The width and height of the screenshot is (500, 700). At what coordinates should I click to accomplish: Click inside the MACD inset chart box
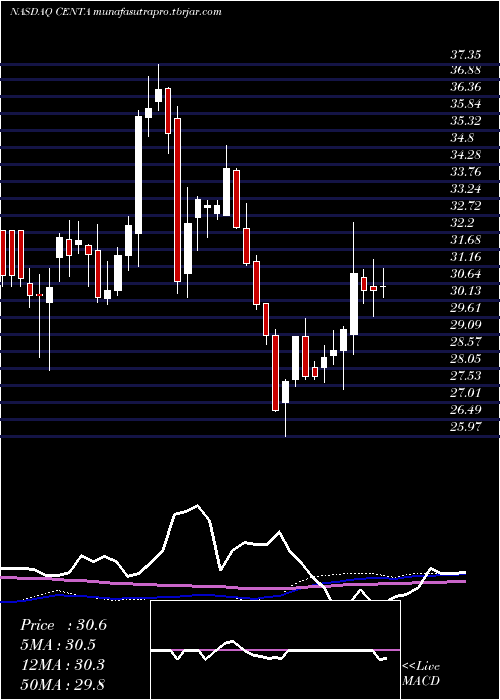[275, 650]
